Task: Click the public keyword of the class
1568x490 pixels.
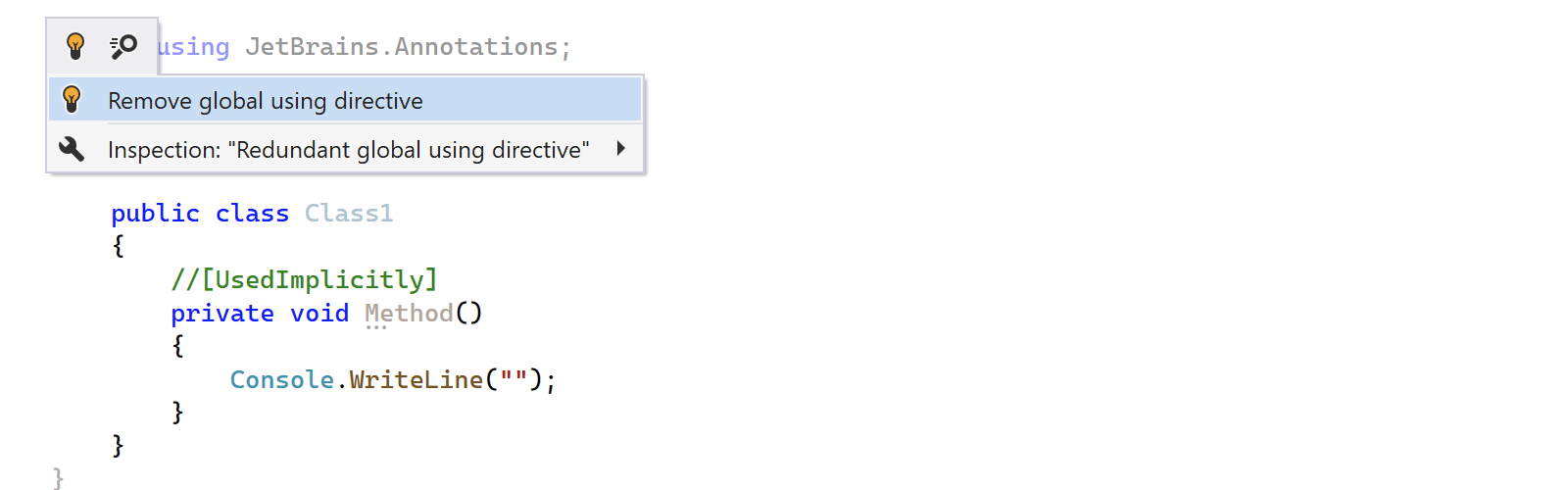Action: 155,213
